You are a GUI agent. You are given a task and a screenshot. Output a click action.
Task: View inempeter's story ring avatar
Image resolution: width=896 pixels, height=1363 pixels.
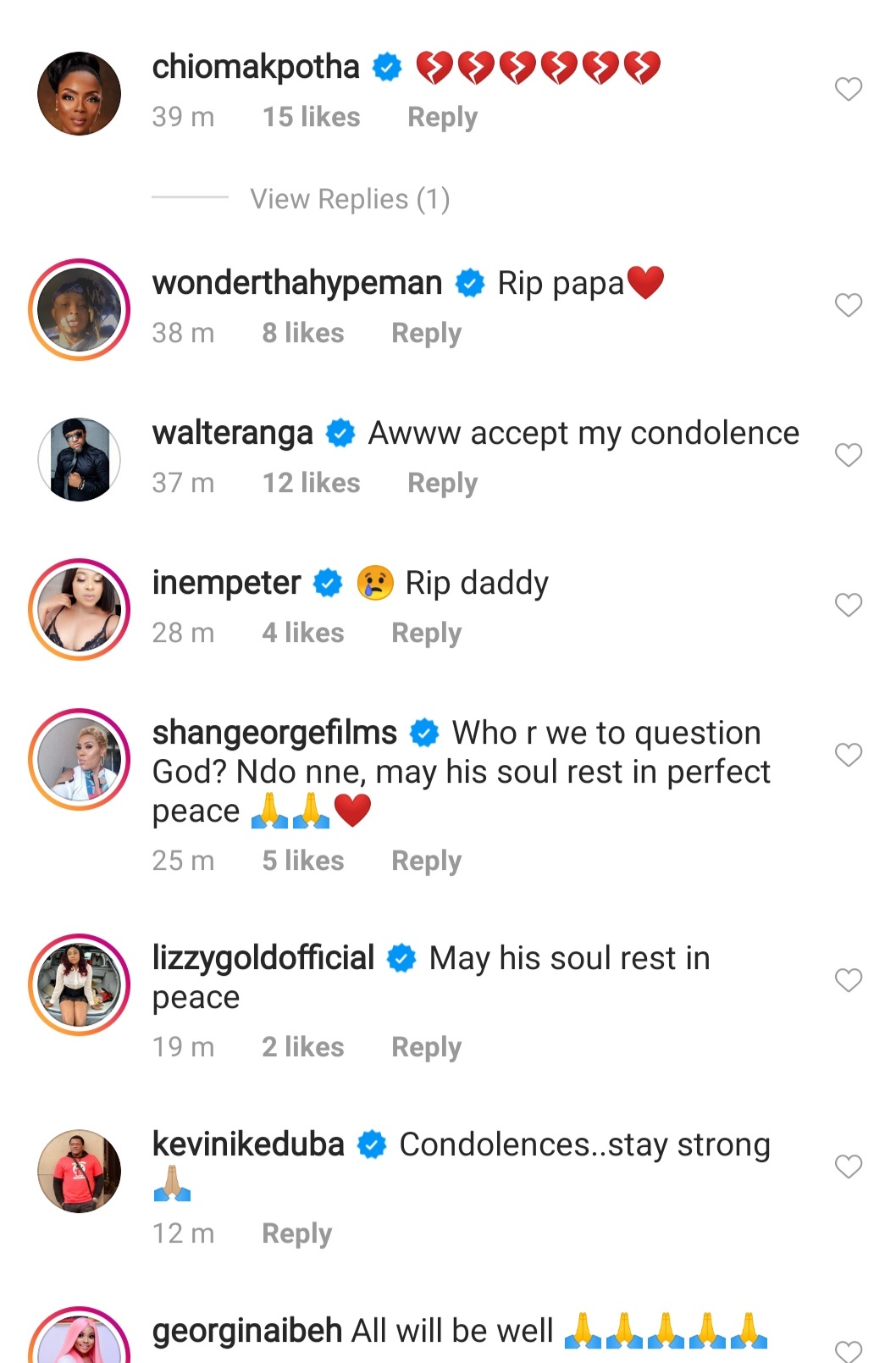coord(80,609)
